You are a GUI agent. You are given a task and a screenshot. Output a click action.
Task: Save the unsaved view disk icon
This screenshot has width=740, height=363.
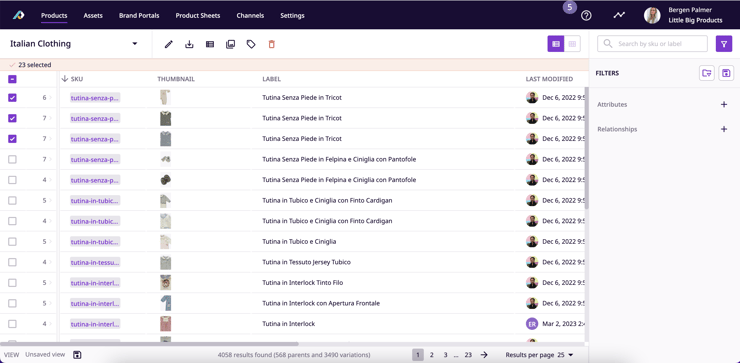77,355
